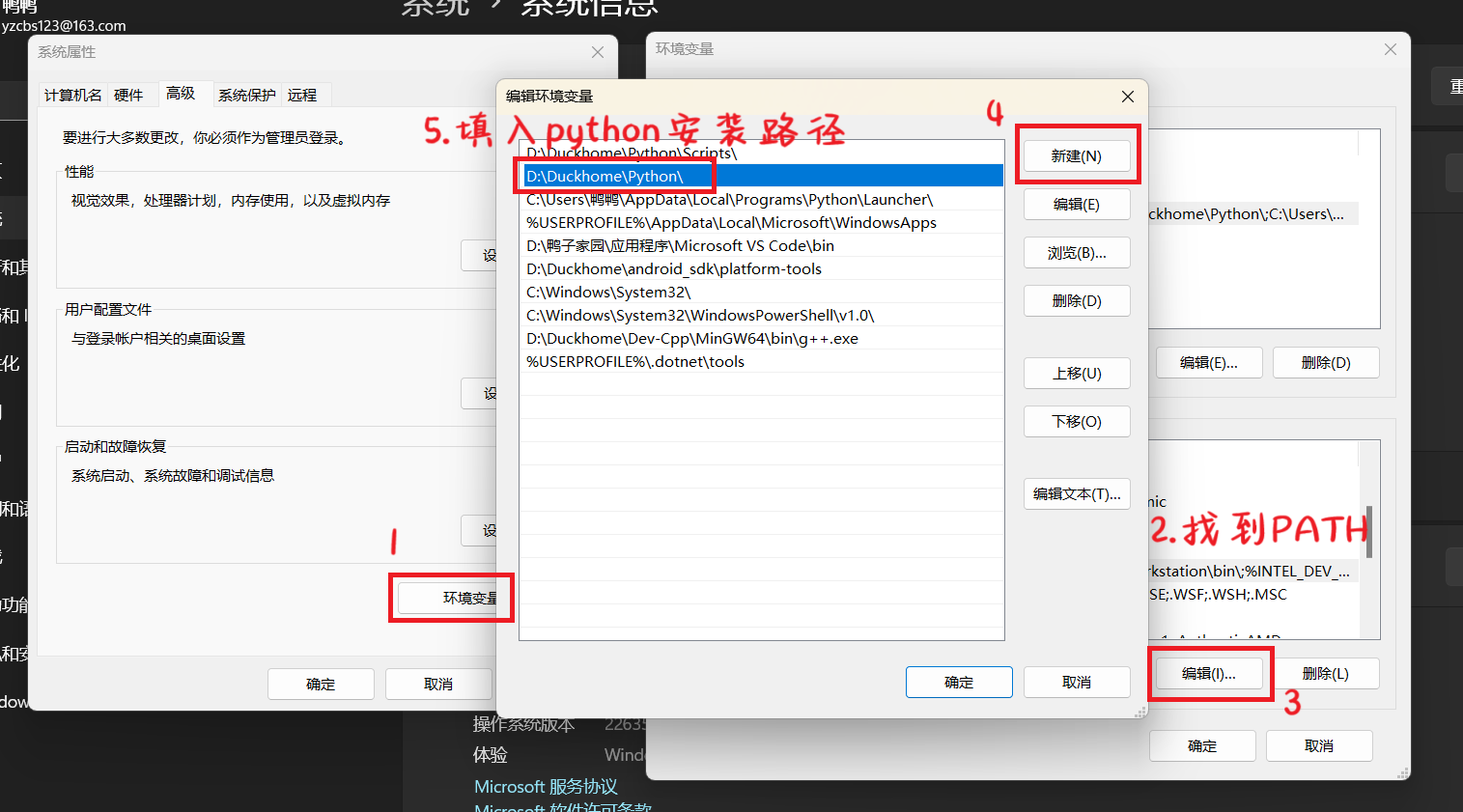The image size is (1463, 812).
Task: Click 确定 in the 环境变量 window
Action: coord(1202,746)
